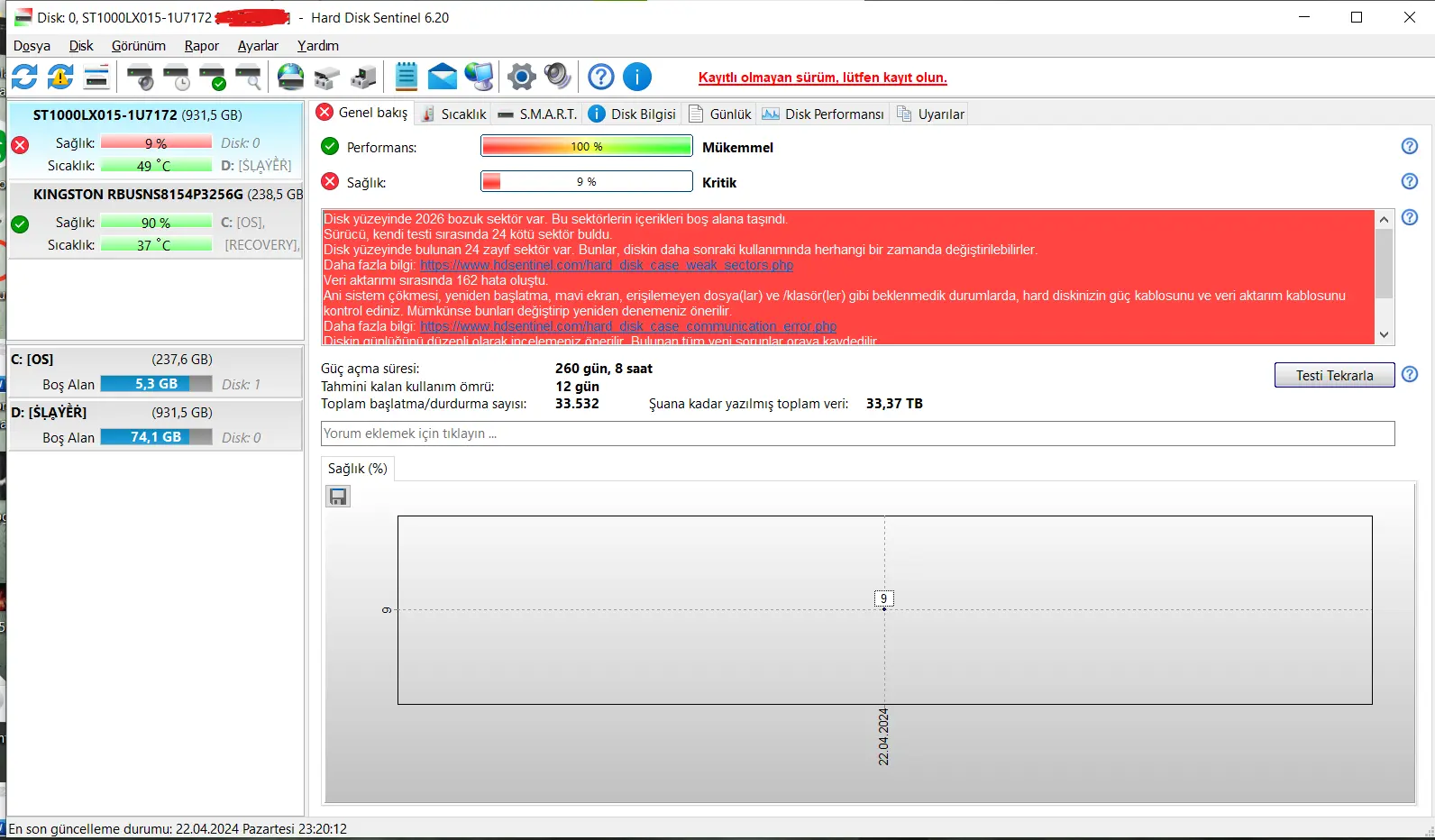Open the Rapor menu

click(202, 46)
